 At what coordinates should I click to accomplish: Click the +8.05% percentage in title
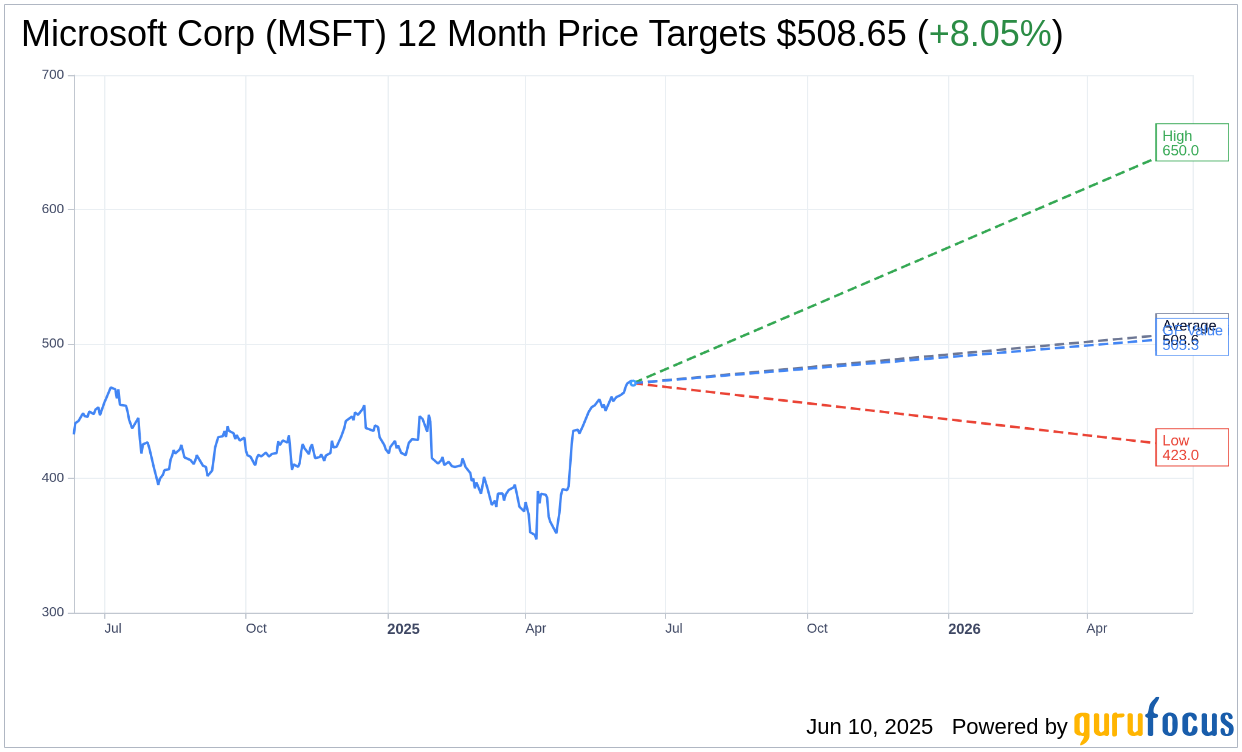tap(990, 34)
